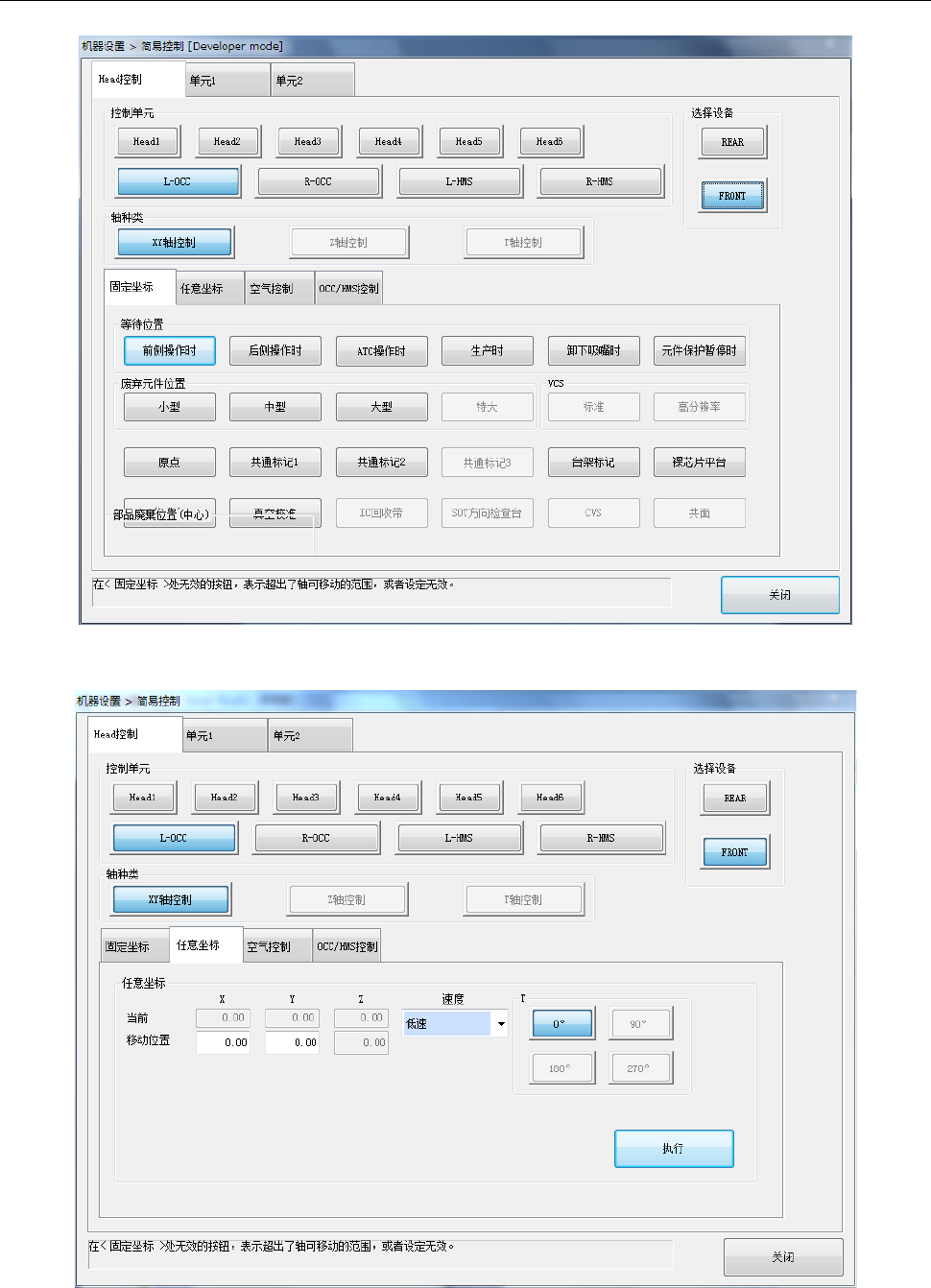
Task: Select the 180° rotation angle
Action: [x=562, y=1068]
